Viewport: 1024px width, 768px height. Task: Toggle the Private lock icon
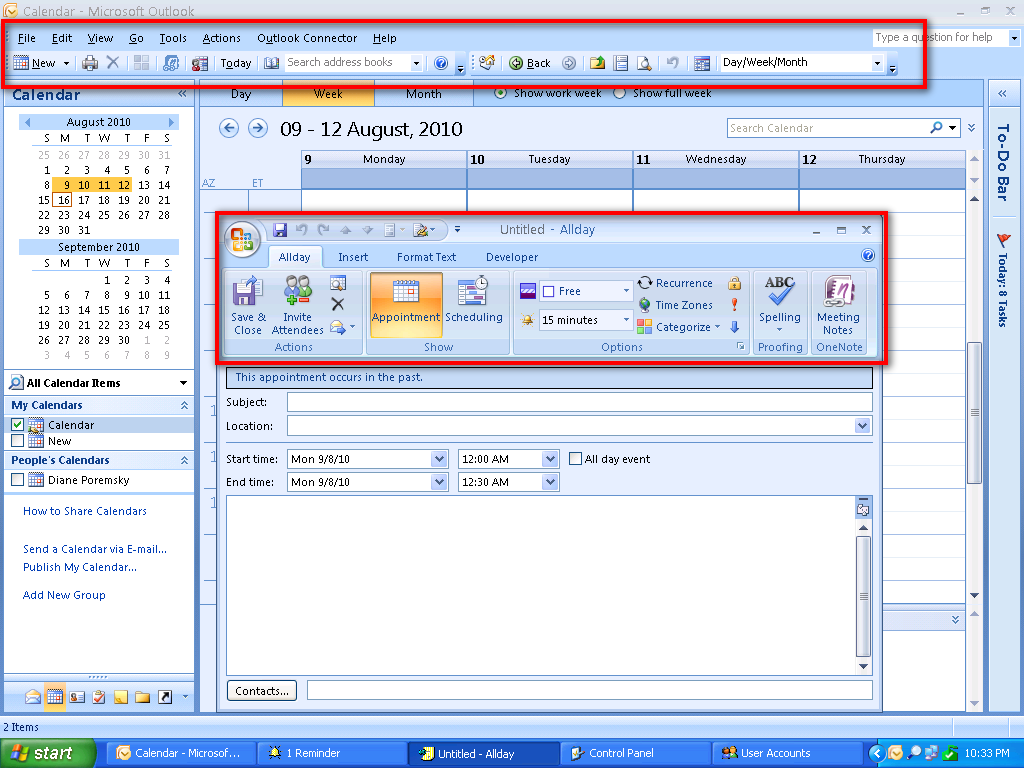[x=735, y=283]
